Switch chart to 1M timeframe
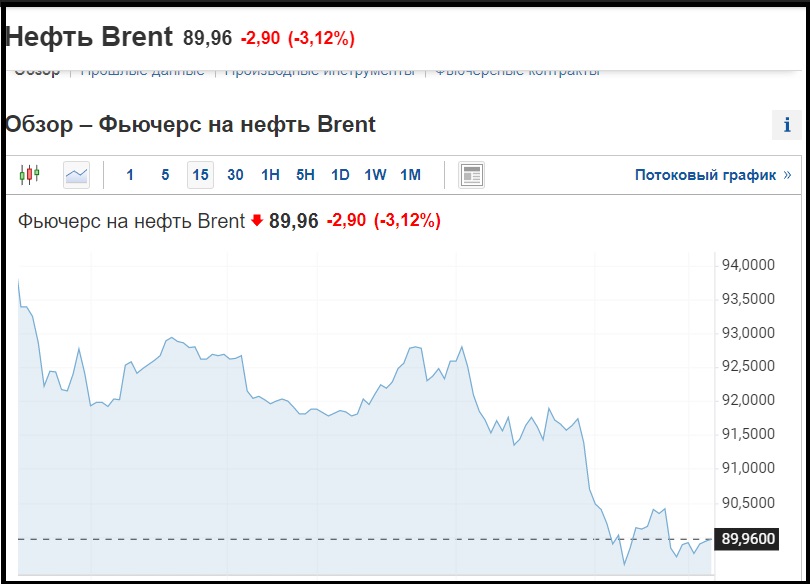The height and width of the screenshot is (584, 810). (x=411, y=175)
